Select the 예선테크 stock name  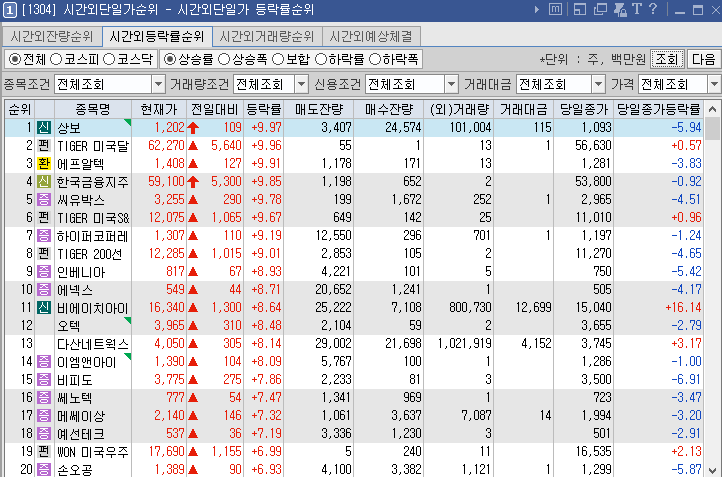point(81,433)
